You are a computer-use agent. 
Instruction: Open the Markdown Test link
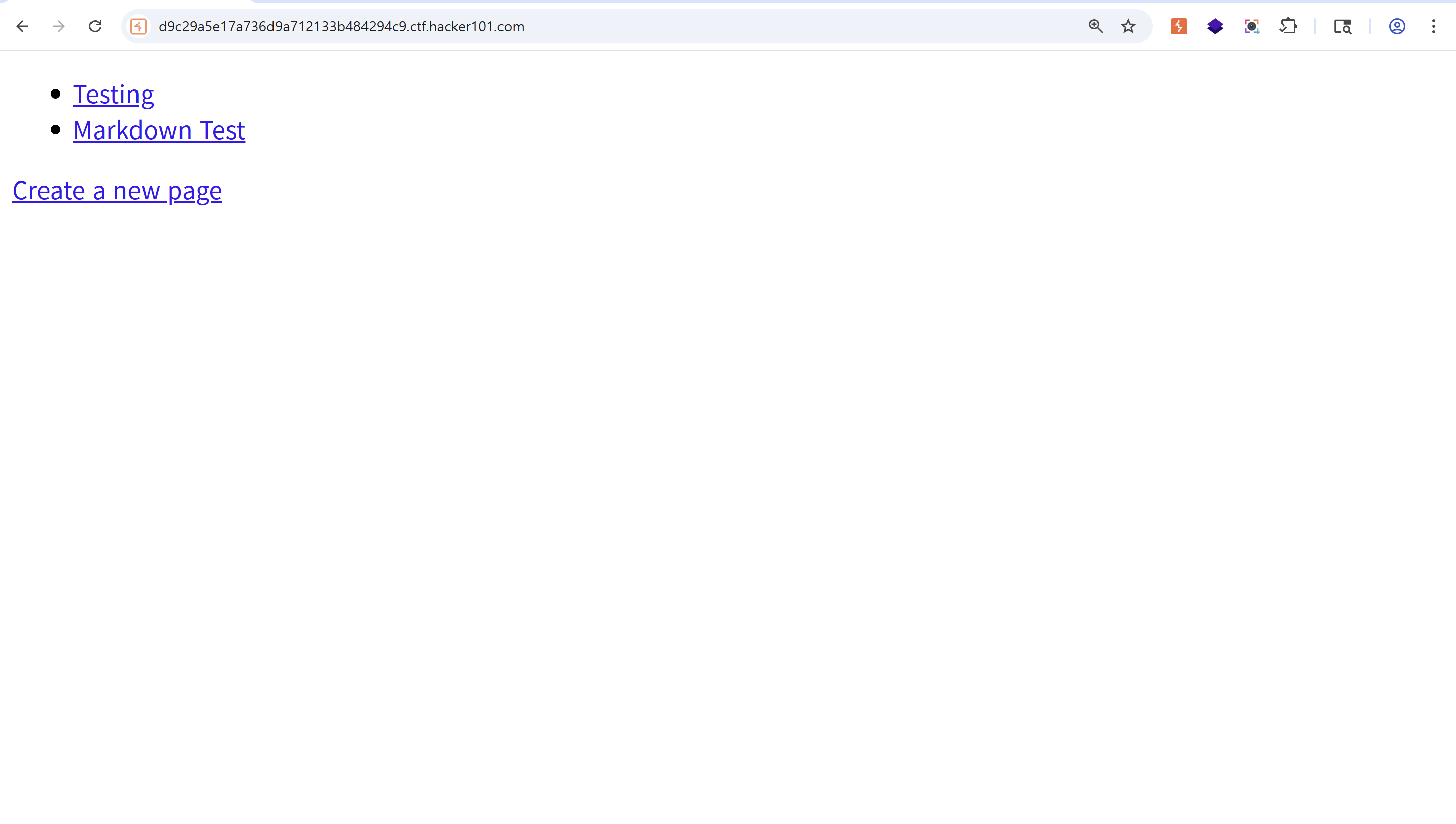[159, 131]
